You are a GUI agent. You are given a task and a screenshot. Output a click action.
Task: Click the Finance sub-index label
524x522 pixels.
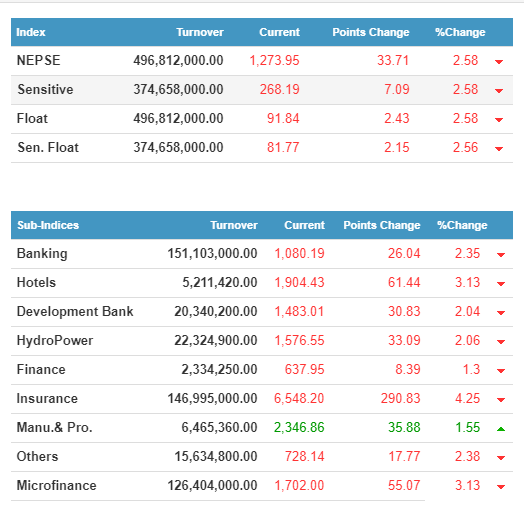[41, 370]
